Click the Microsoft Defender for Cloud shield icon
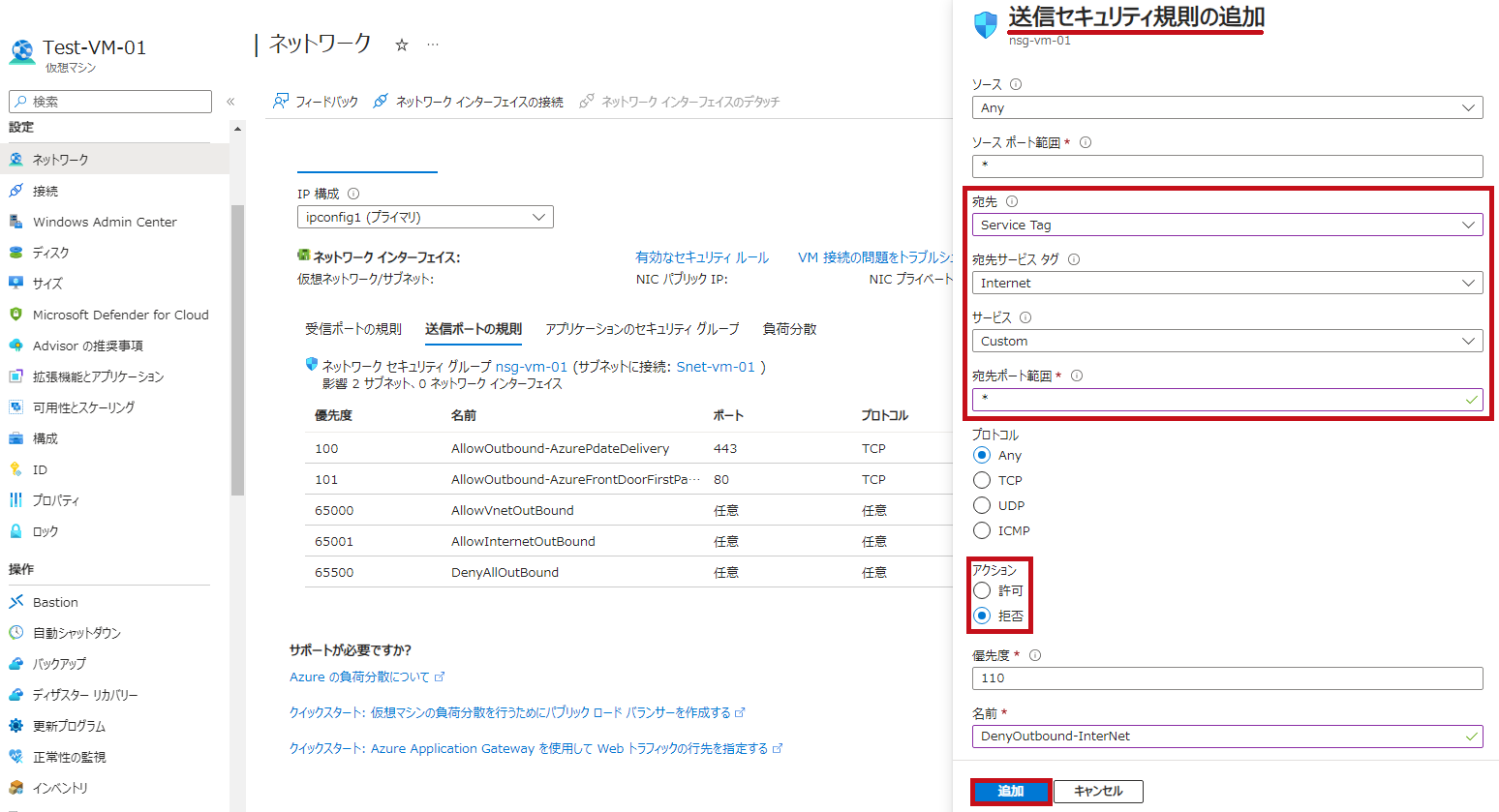The width and height of the screenshot is (1499, 812). pyautogui.click(x=15, y=315)
